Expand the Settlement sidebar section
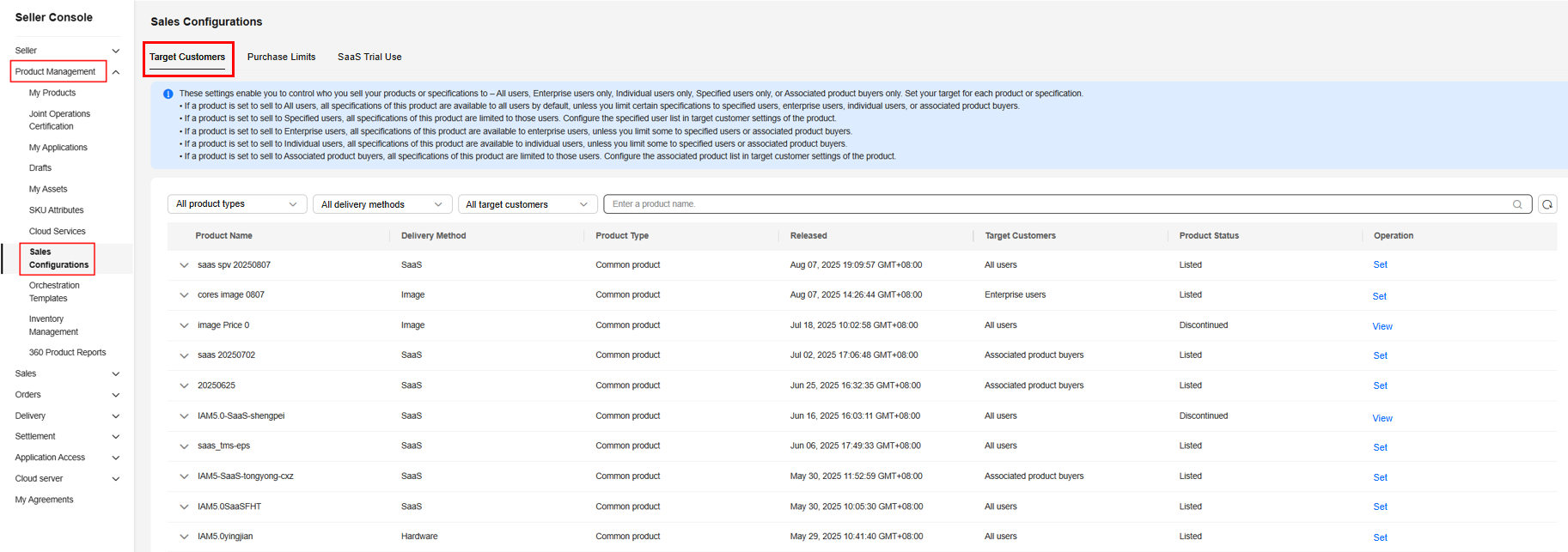 pyautogui.click(x=116, y=437)
